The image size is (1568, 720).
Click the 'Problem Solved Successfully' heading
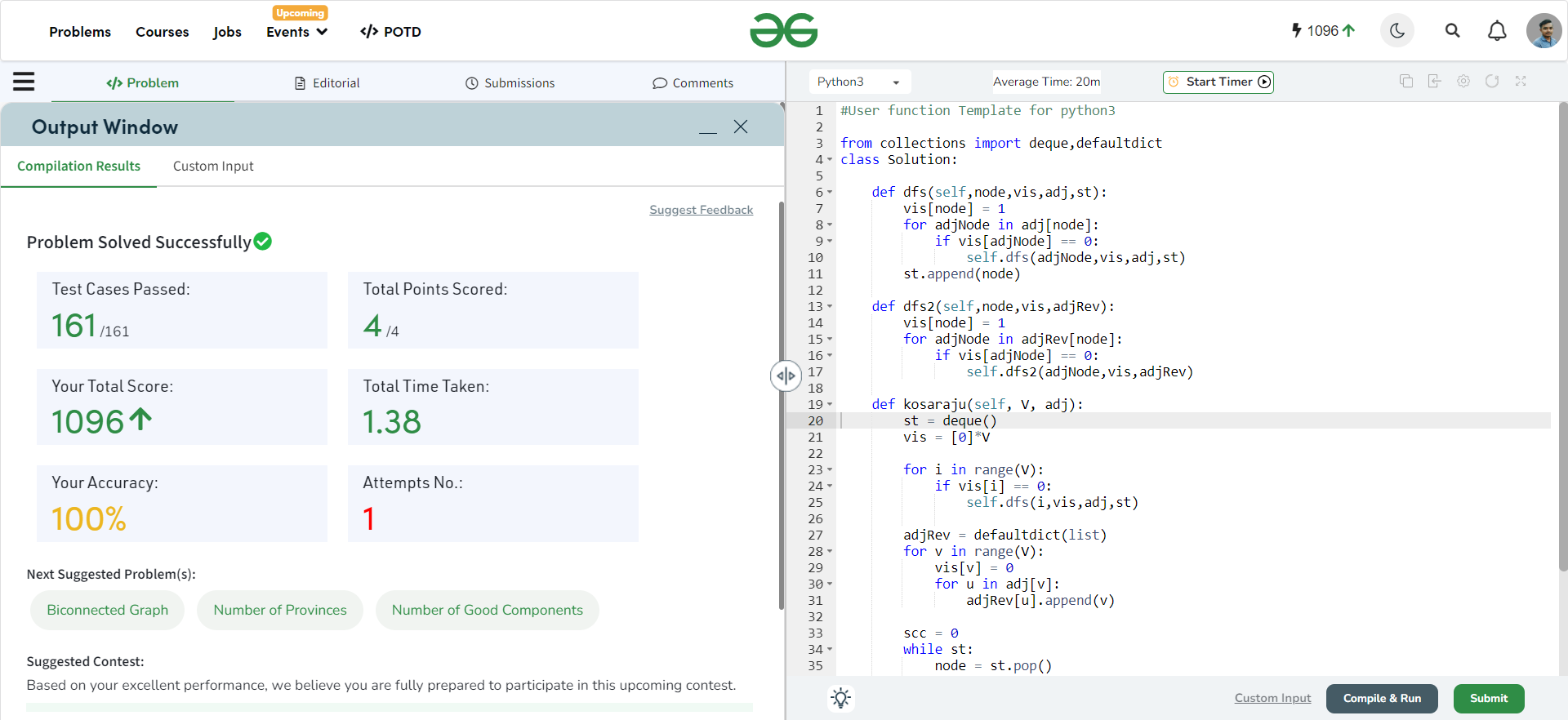139,242
